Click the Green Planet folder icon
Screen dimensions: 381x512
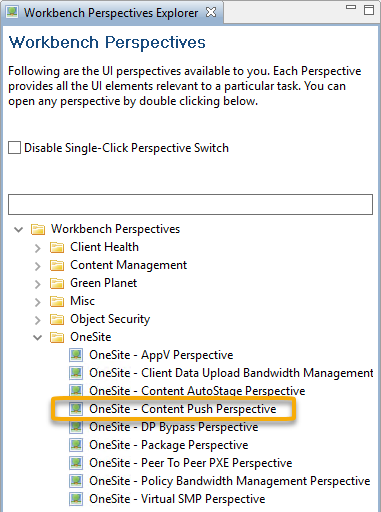[x=57, y=283]
